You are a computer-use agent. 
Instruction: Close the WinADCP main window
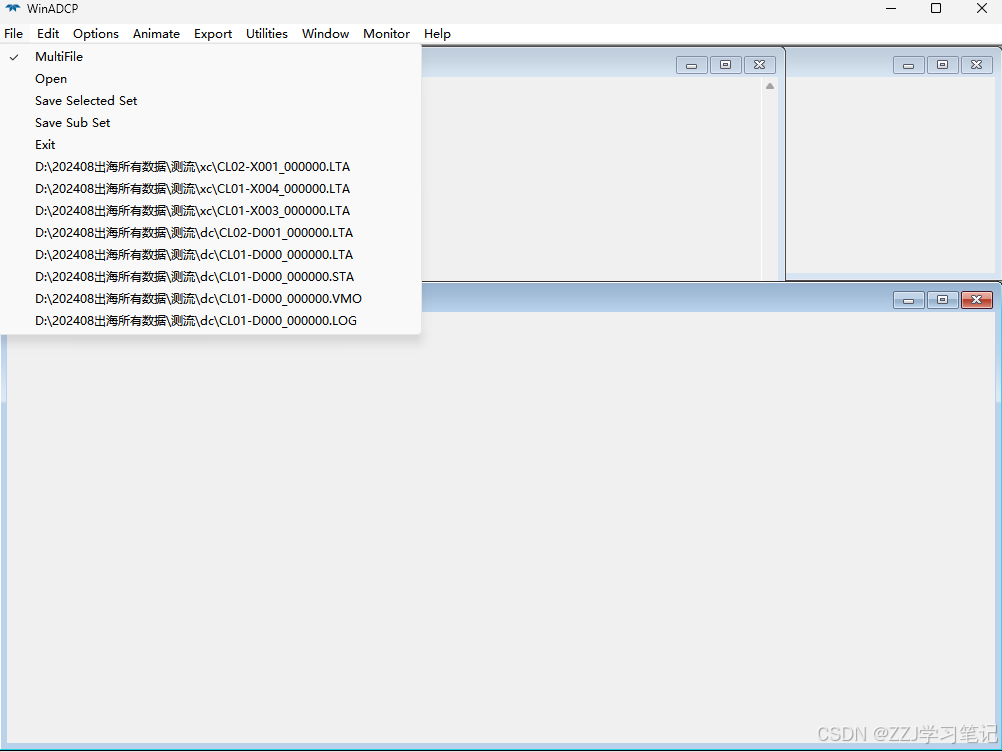pyautogui.click(x=982, y=9)
